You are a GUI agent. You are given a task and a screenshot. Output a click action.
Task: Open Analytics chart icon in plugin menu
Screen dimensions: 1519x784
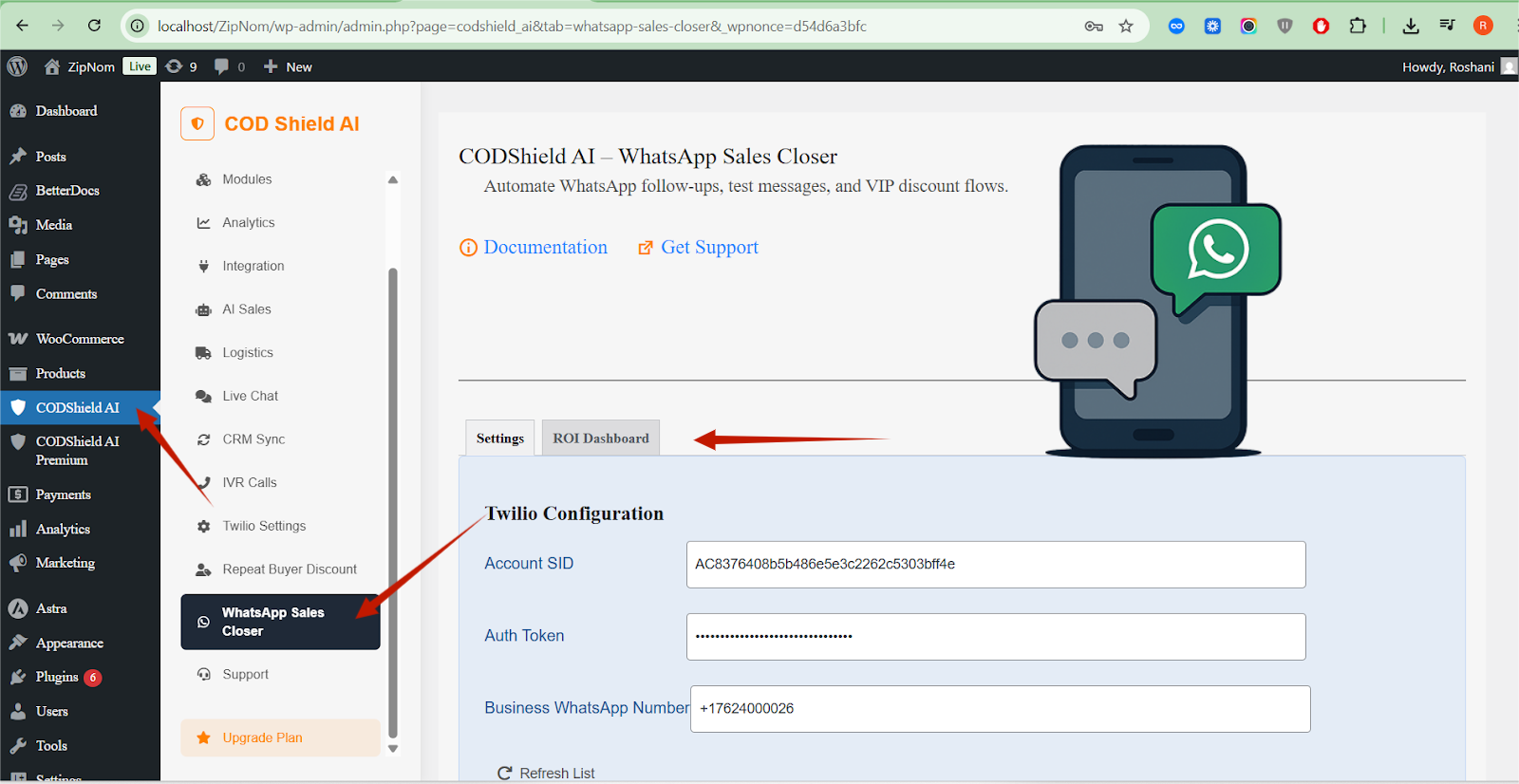203,223
